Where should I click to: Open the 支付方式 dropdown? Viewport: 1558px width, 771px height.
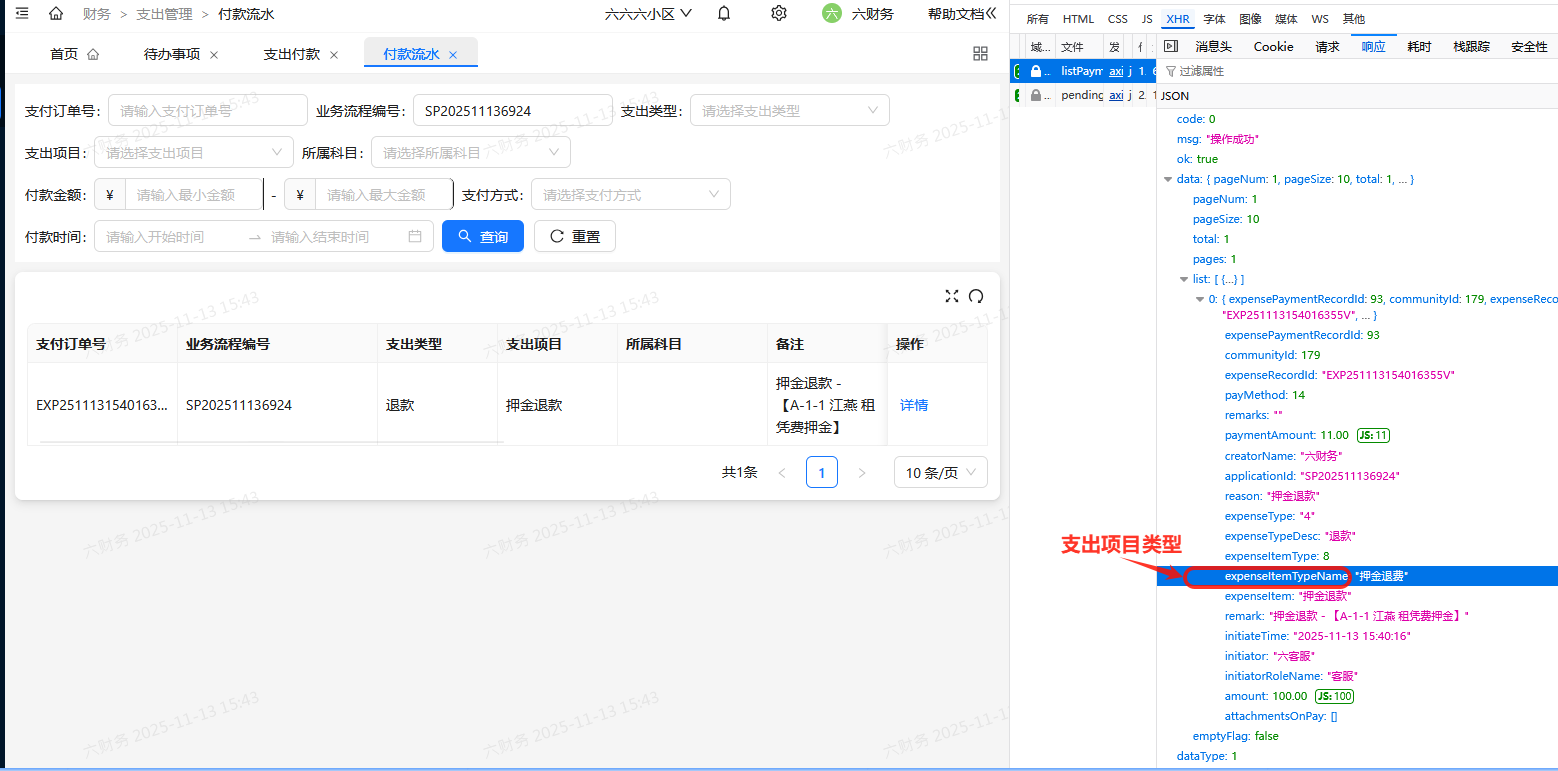pos(630,194)
